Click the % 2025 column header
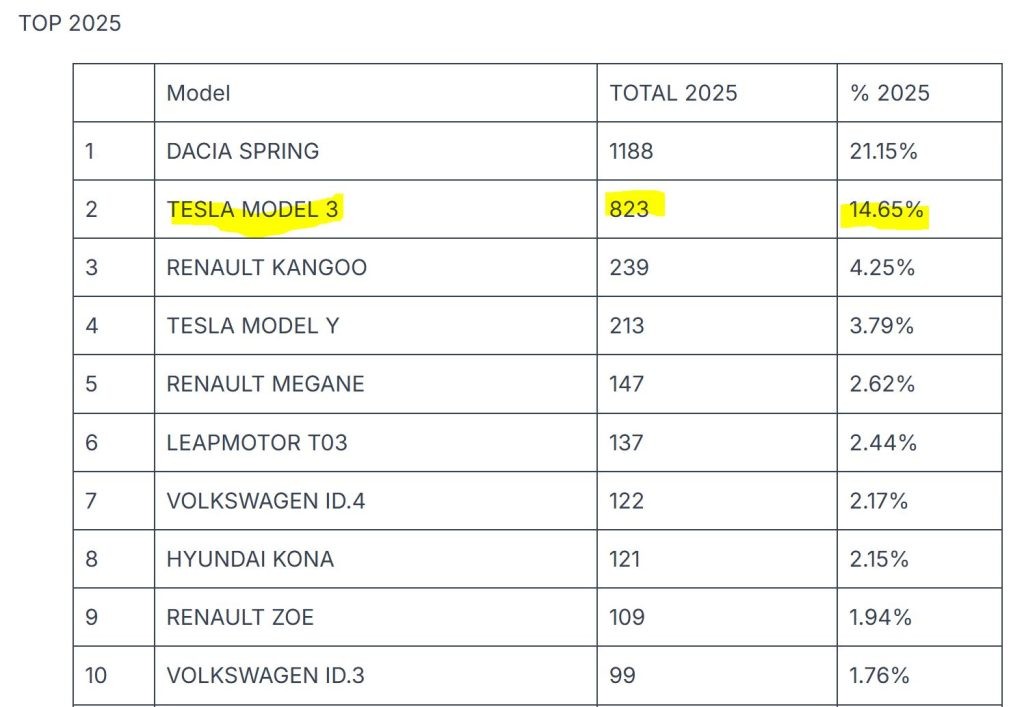Image resolution: width=1024 pixels, height=707 pixels. click(x=889, y=93)
